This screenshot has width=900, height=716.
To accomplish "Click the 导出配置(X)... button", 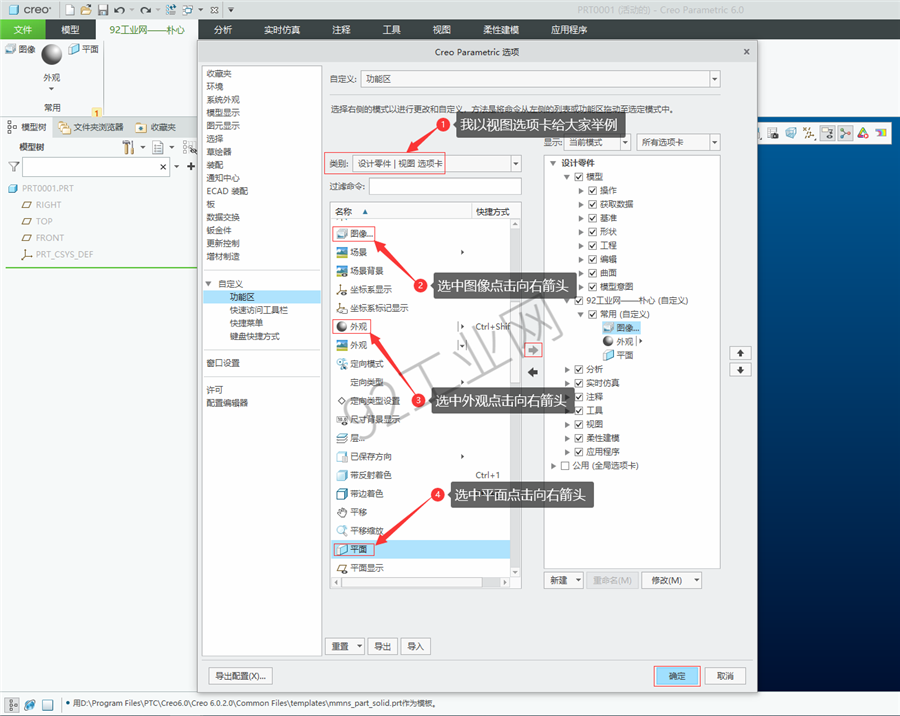I will tap(240, 676).
